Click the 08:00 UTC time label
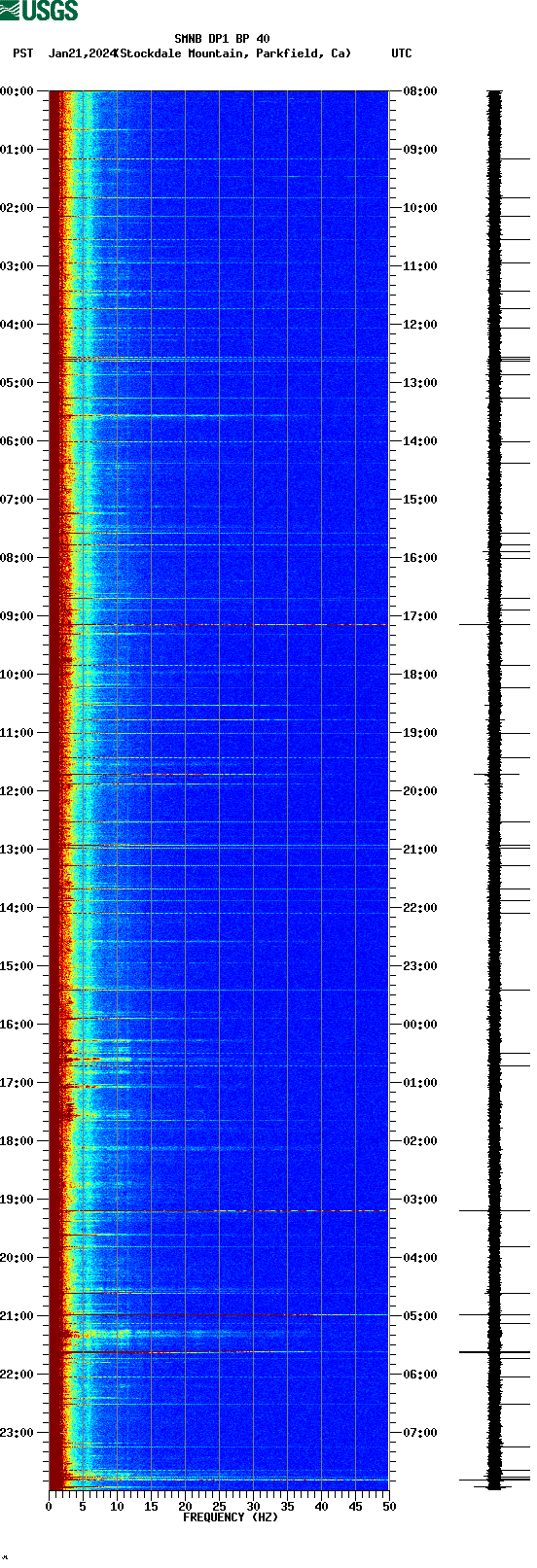 click(x=420, y=91)
